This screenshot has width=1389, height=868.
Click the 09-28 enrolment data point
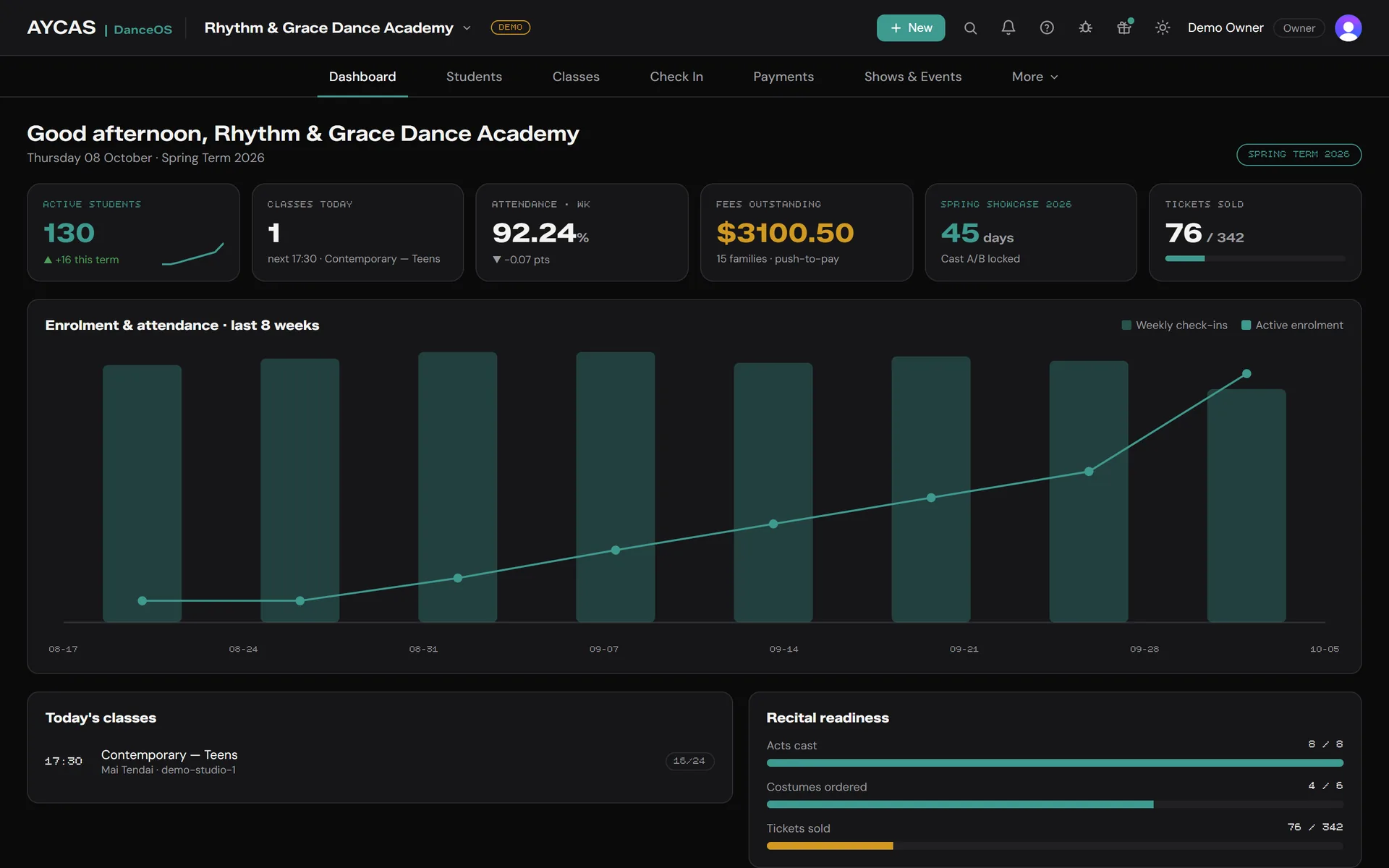(1089, 472)
